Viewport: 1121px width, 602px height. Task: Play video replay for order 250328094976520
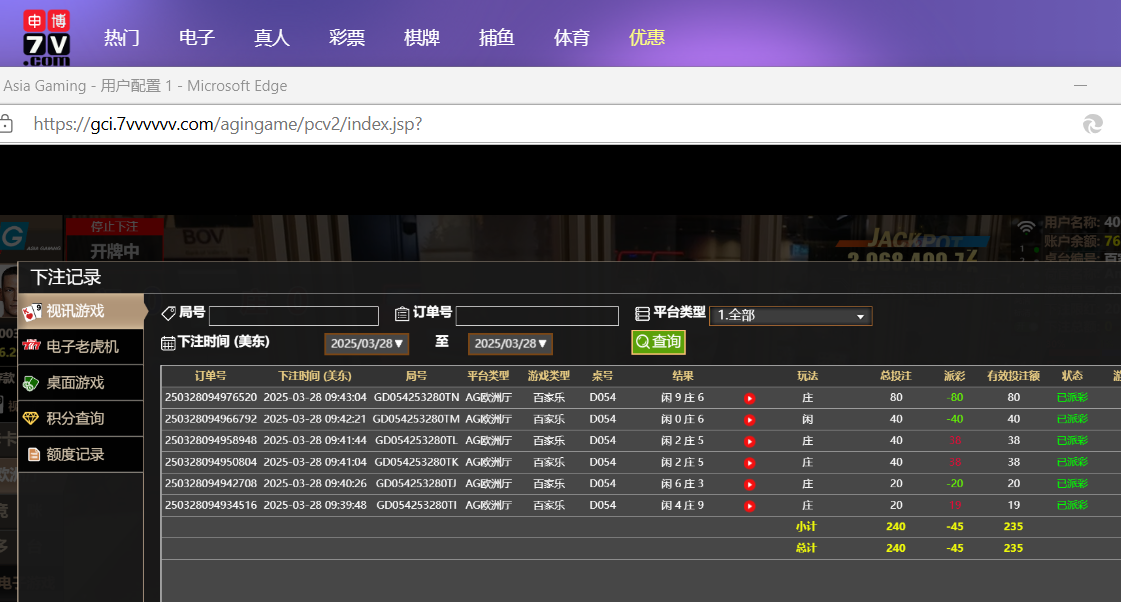tap(749, 398)
